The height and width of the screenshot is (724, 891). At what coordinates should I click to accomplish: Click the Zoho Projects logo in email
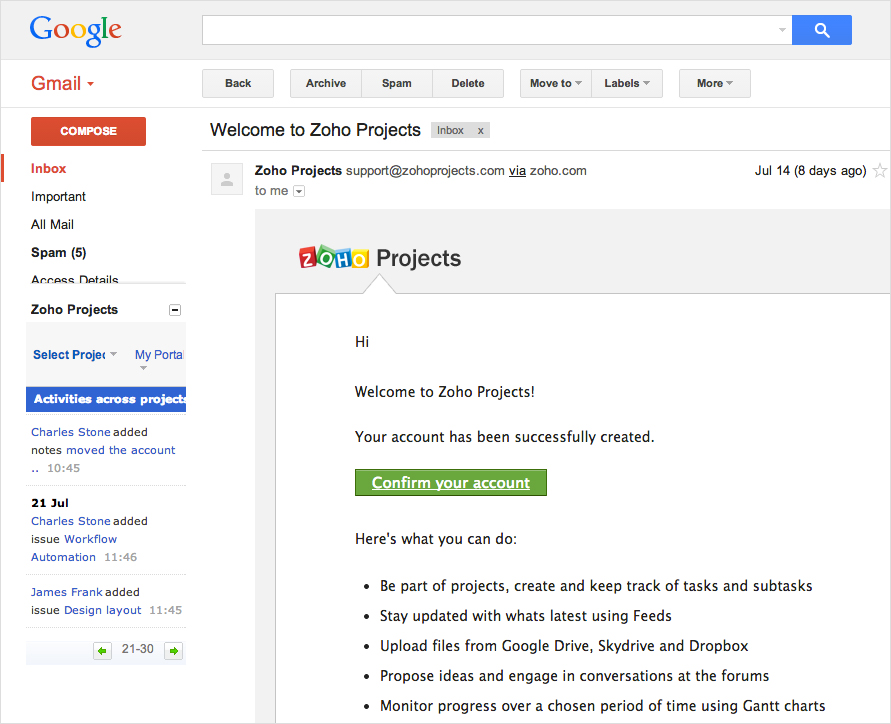(380, 258)
